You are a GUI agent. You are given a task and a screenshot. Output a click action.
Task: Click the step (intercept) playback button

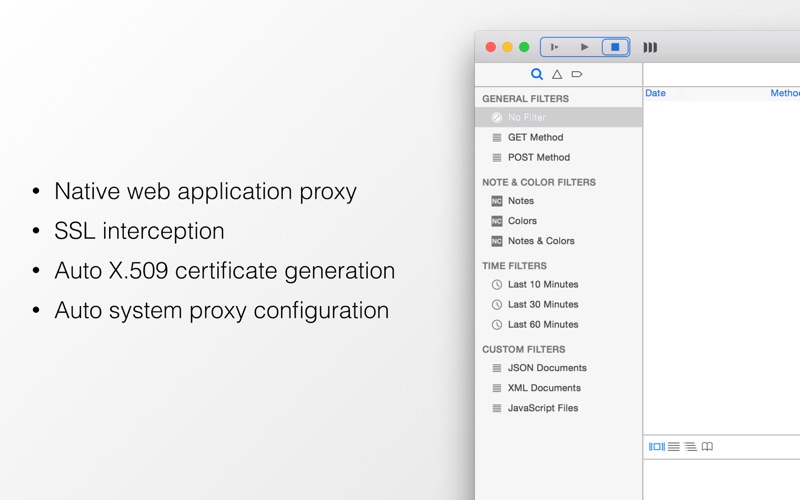point(555,47)
